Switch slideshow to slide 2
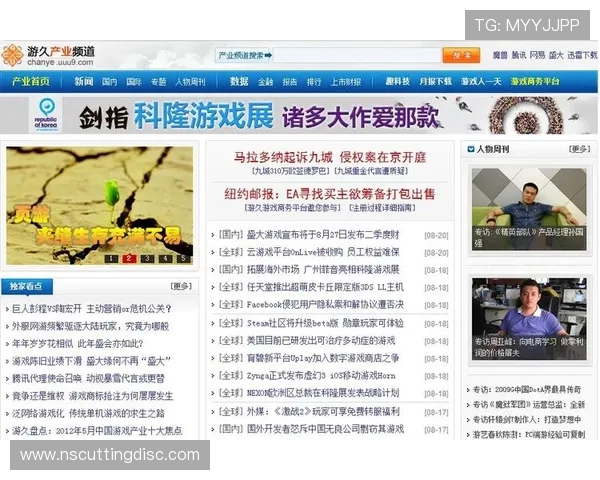 [129, 259]
